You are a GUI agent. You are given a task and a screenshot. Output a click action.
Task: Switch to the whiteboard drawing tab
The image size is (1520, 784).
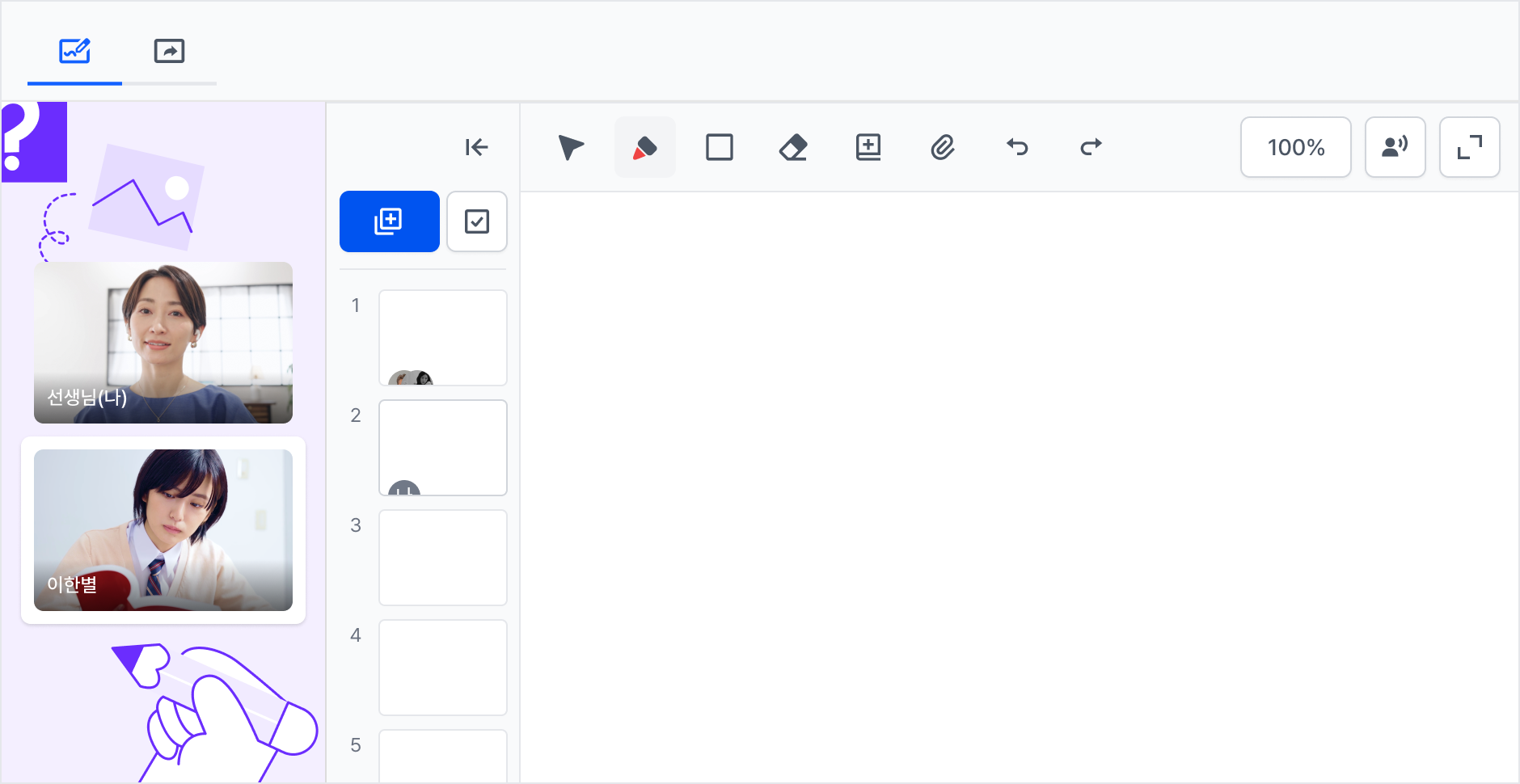[74, 52]
